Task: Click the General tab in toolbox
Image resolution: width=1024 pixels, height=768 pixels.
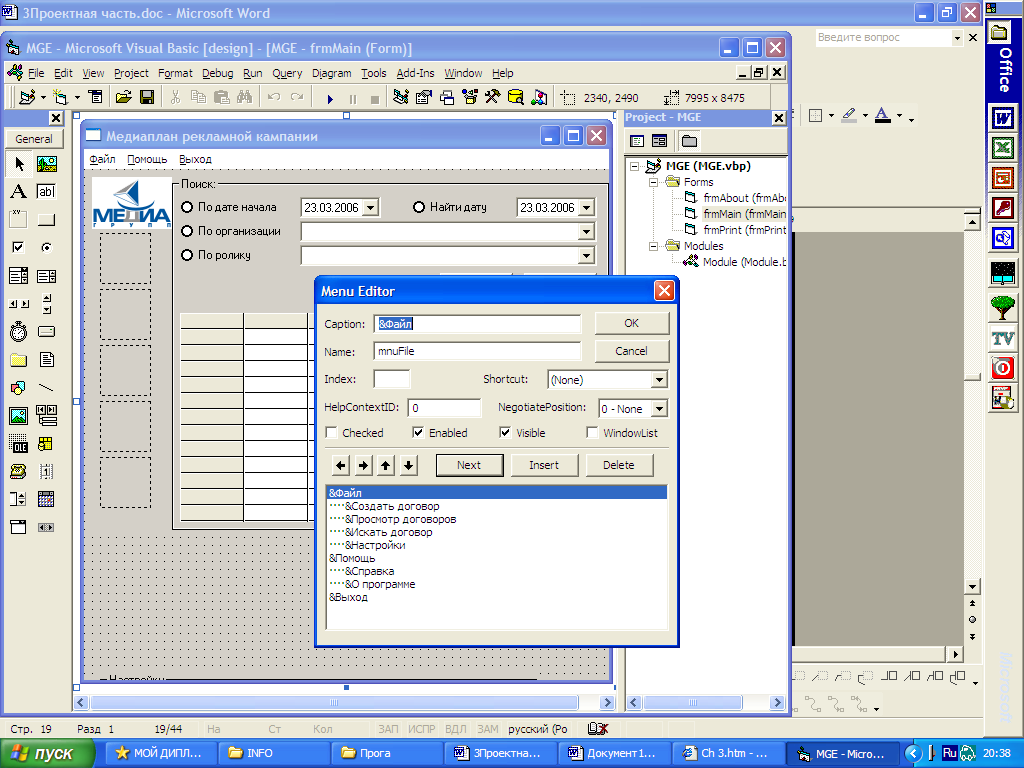Action: click(34, 138)
